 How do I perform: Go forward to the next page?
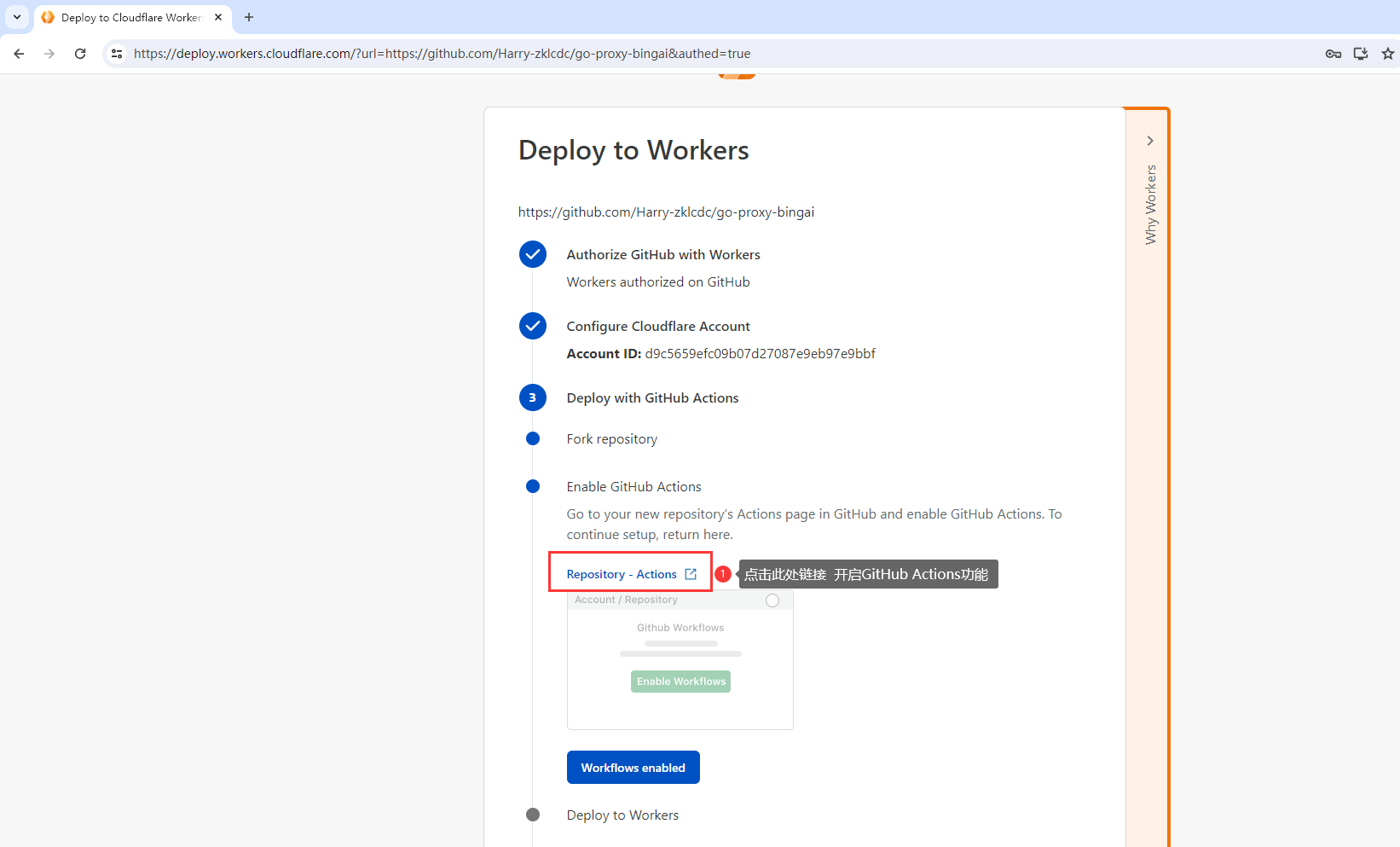[x=49, y=54]
